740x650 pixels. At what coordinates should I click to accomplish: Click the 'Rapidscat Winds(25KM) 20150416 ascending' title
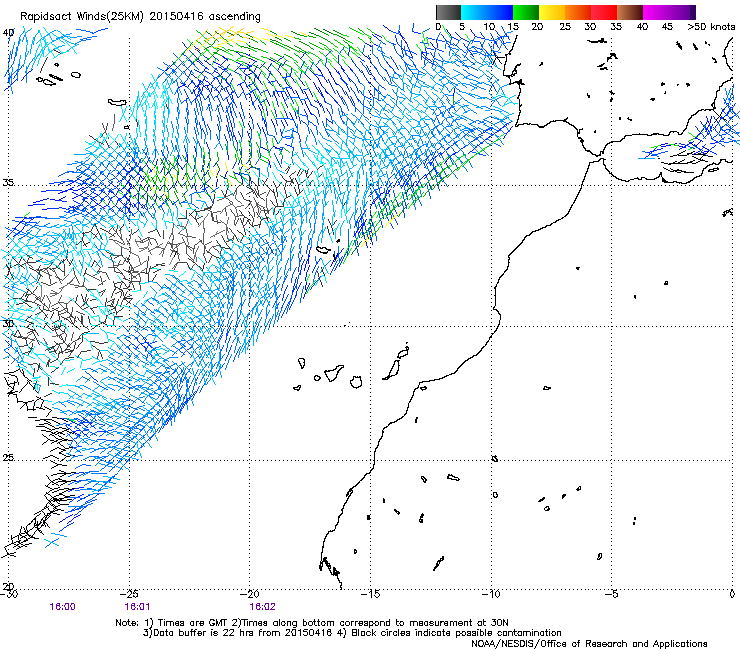[140, 16]
